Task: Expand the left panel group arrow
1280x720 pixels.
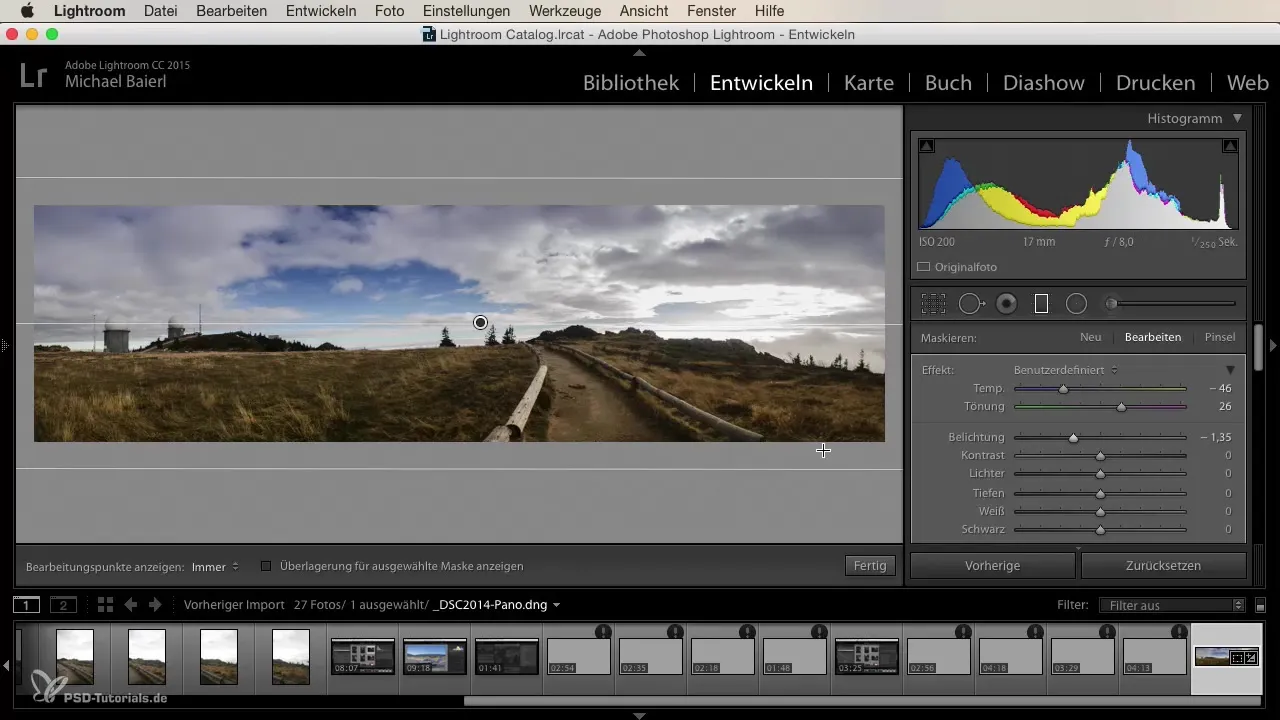Action: point(5,345)
